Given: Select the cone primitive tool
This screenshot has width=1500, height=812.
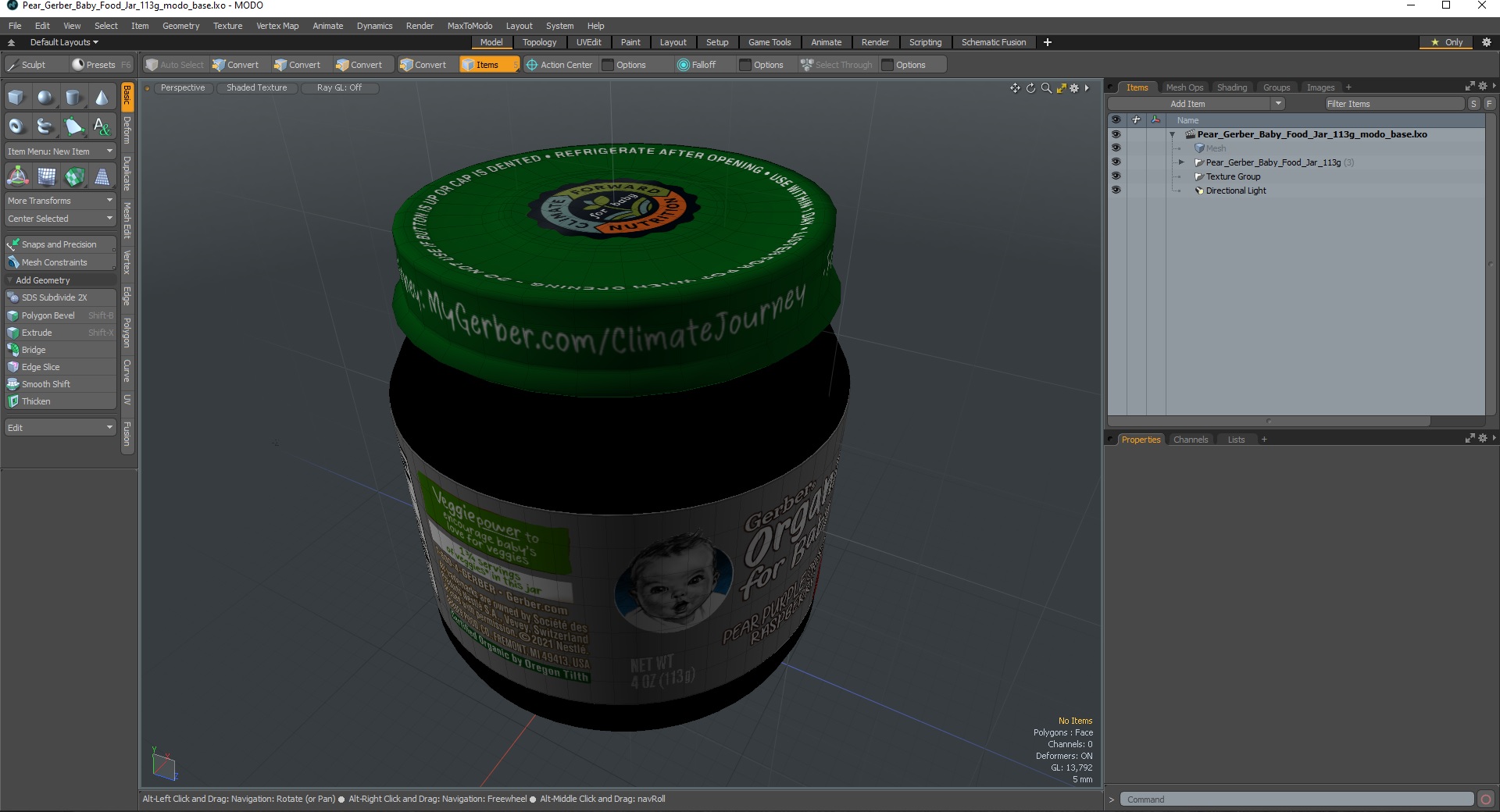Looking at the screenshot, I should pyautogui.click(x=102, y=98).
